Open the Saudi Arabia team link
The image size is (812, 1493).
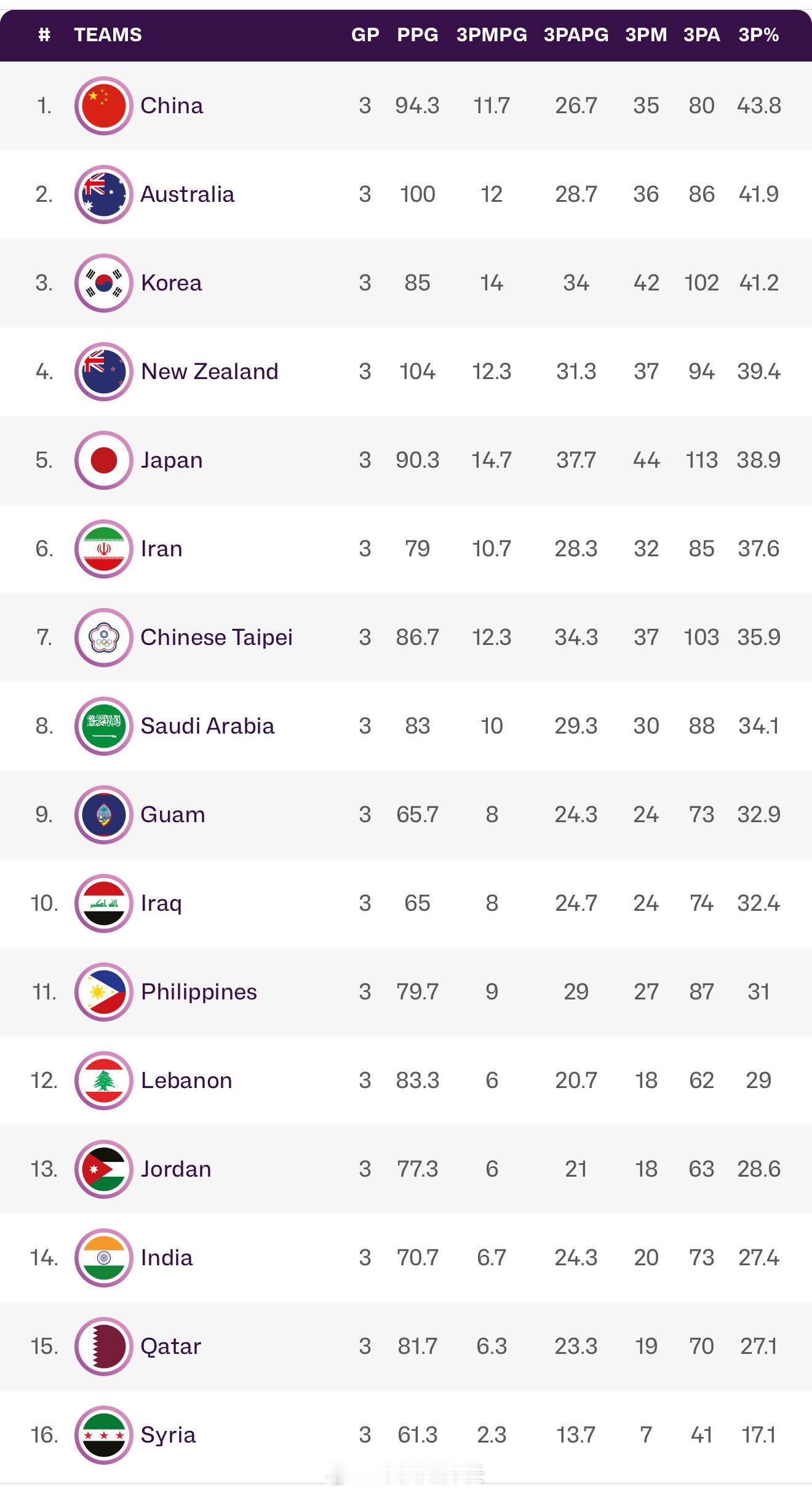click(x=207, y=726)
